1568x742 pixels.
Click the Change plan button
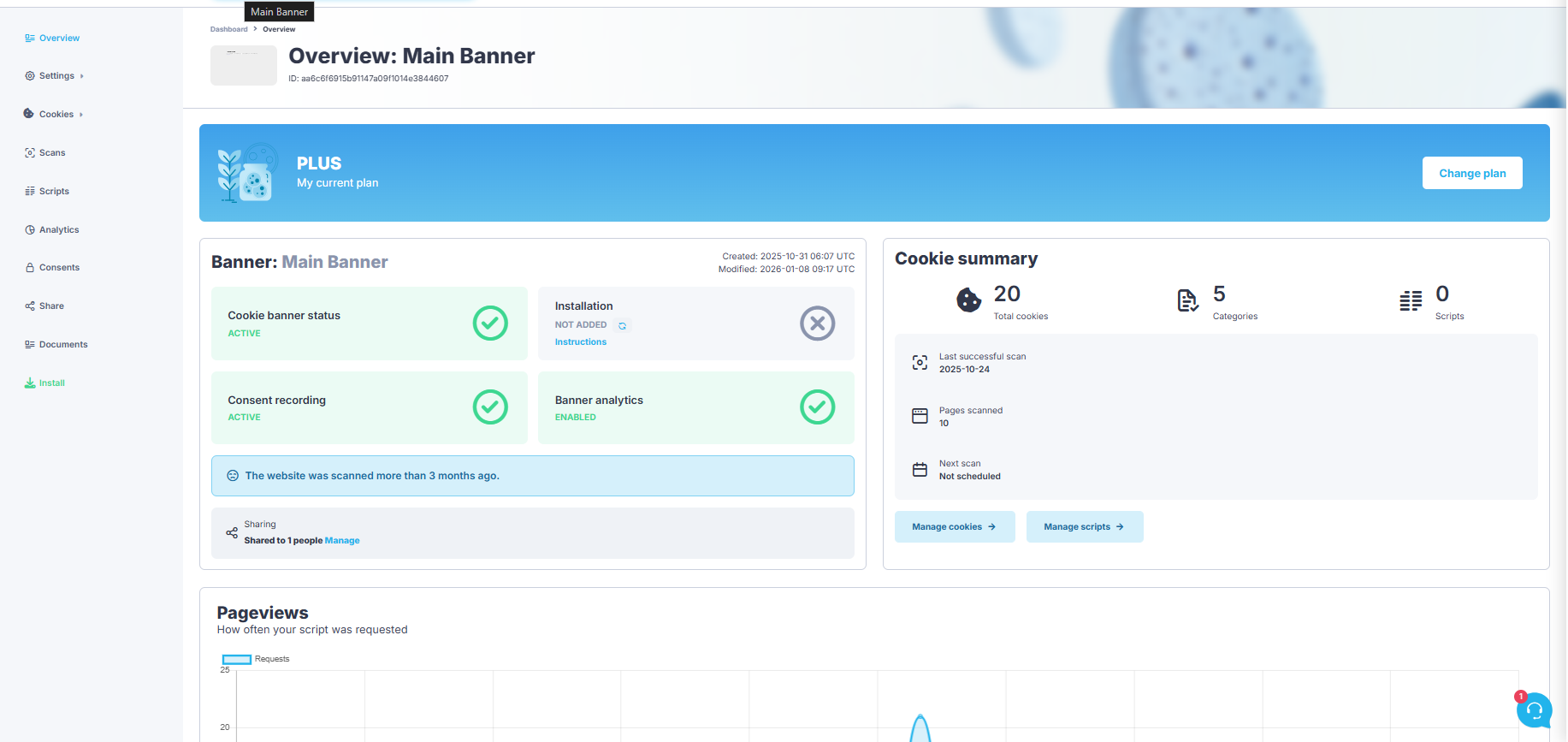tap(1471, 173)
